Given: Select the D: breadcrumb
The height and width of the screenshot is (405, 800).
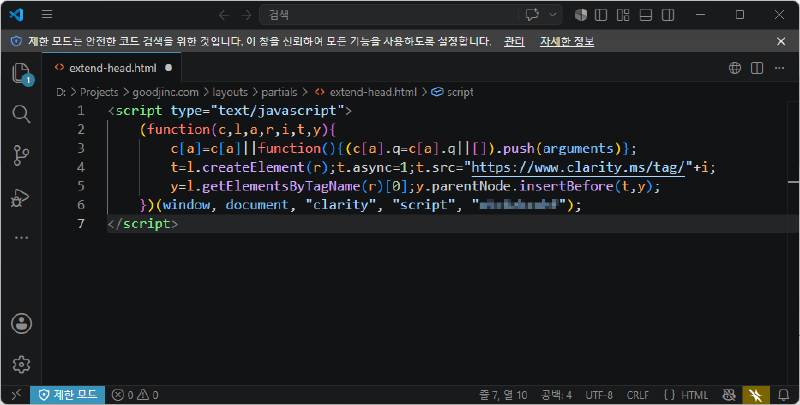Looking at the screenshot, I should pos(61,92).
